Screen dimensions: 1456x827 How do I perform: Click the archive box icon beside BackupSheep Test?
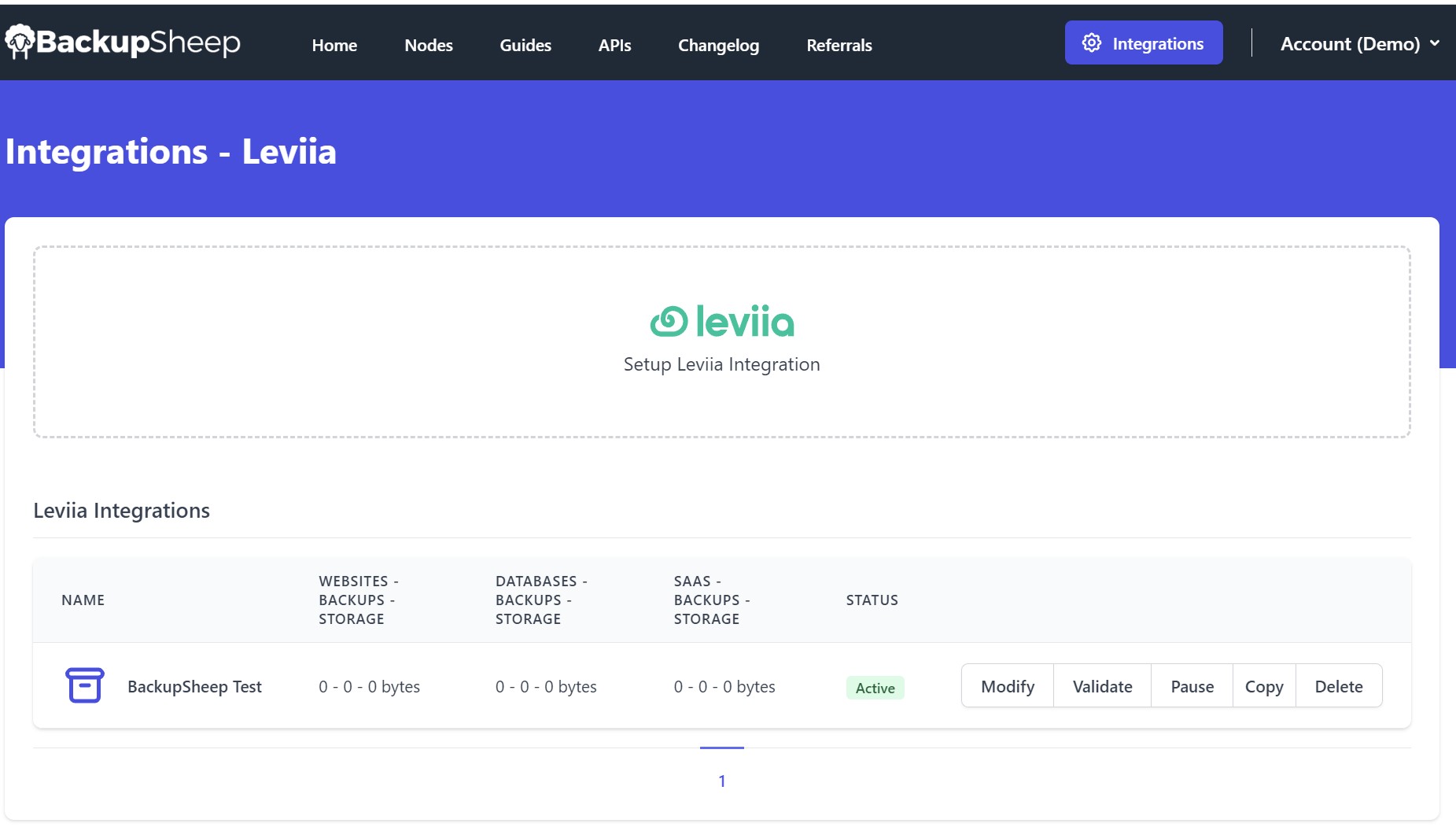pos(84,685)
